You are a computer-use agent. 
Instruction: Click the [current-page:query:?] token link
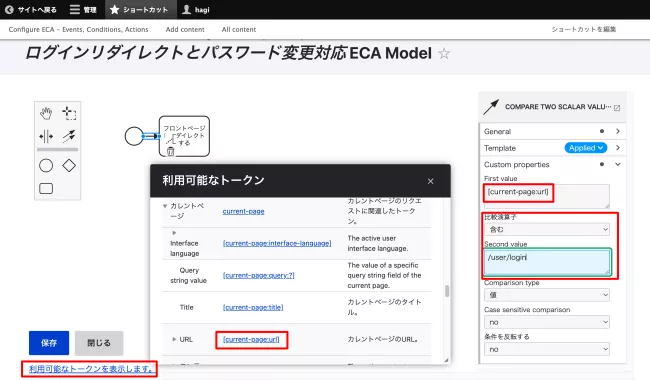259,275
